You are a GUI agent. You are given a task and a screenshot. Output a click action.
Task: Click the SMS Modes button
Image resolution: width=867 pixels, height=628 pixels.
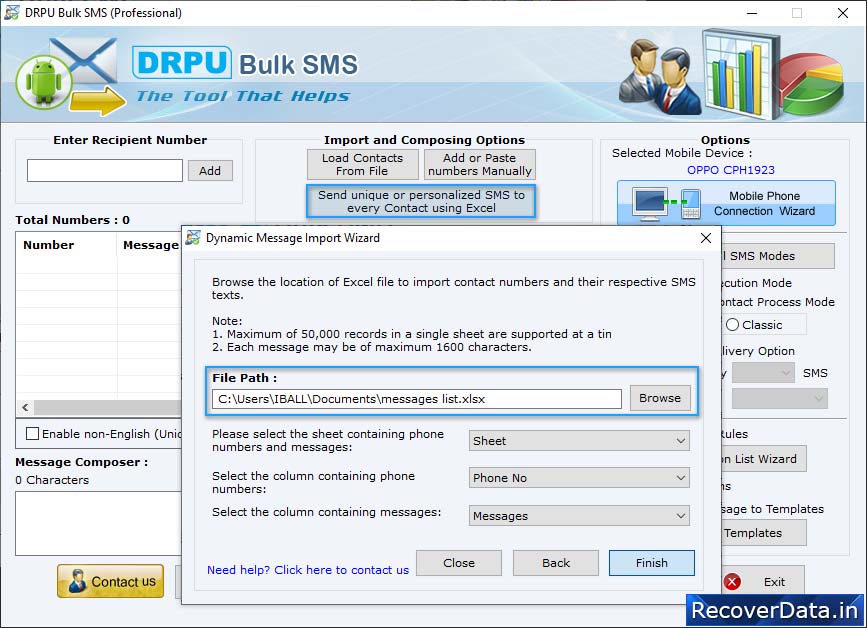tap(778, 256)
